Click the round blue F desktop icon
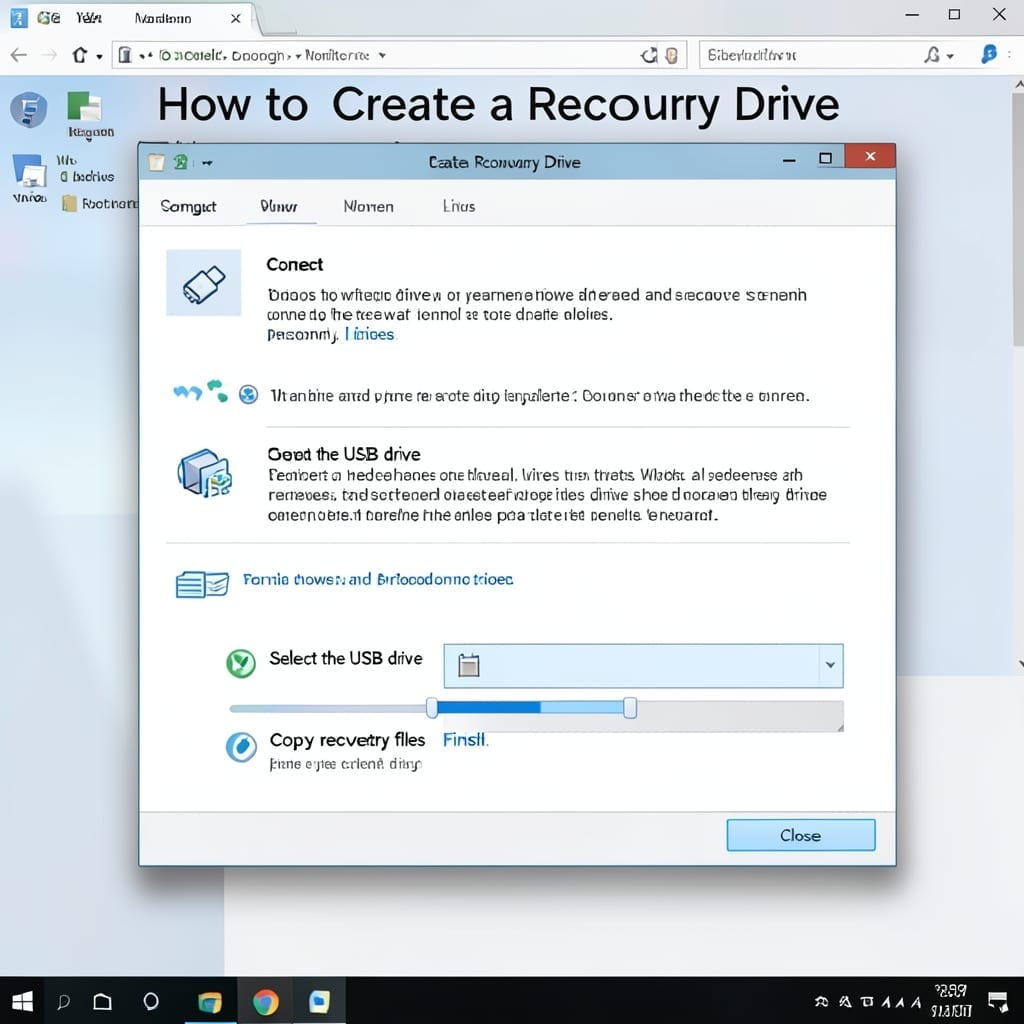 pos(29,109)
